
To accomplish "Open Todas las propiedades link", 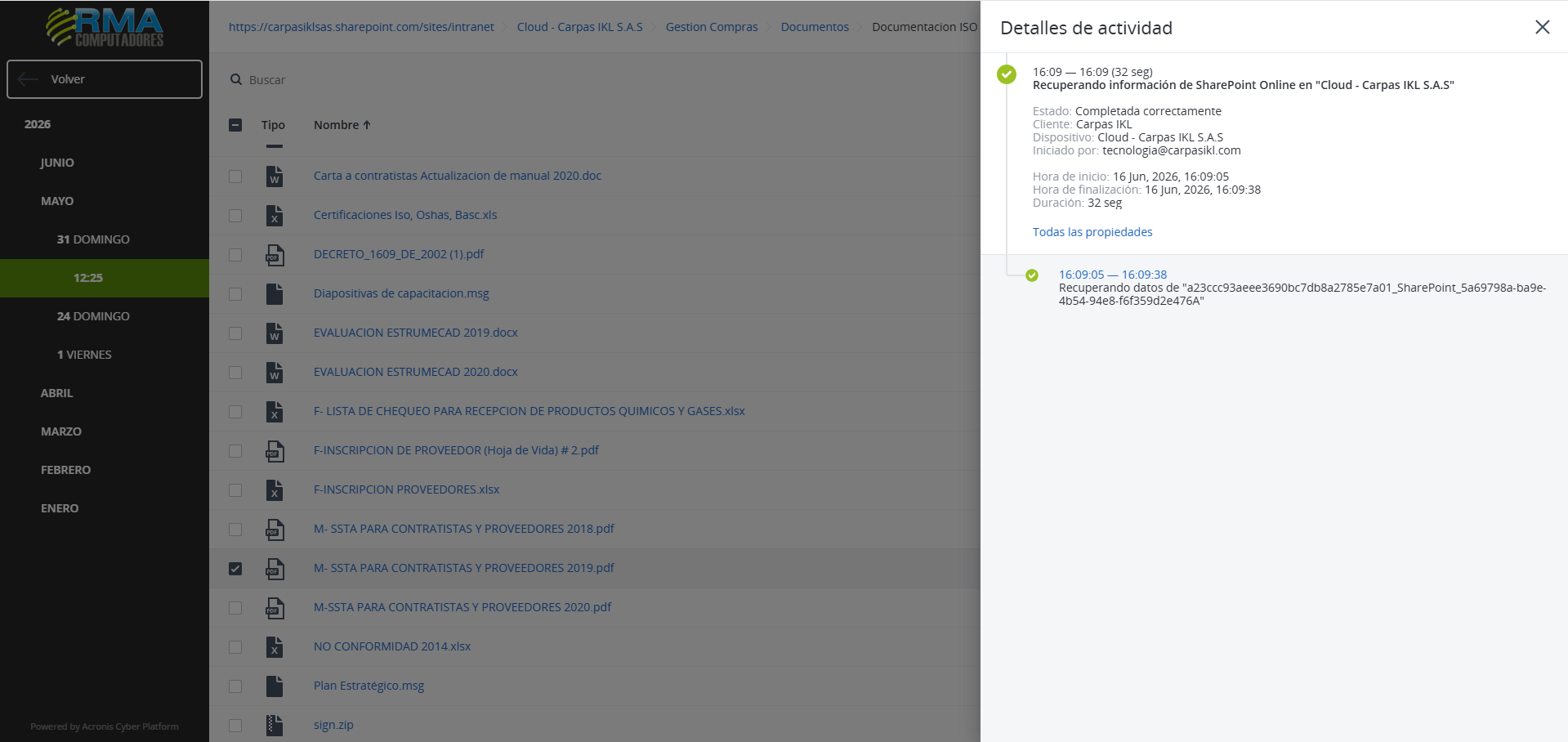I will pos(1092,232).
